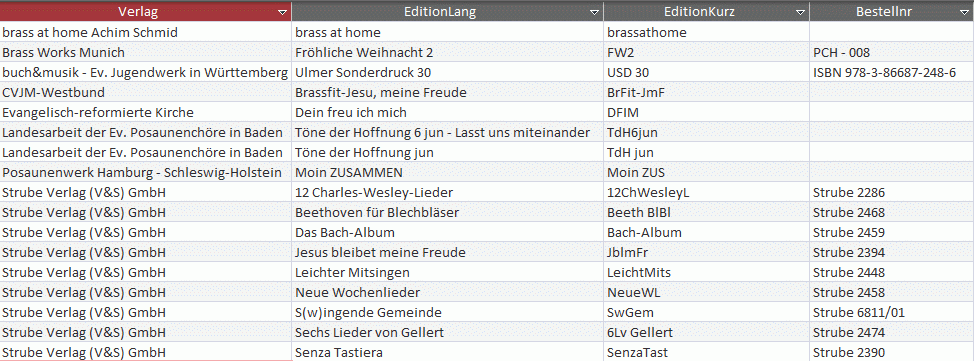Click the 'brass at home Achim Schmid' cell

click(x=145, y=32)
